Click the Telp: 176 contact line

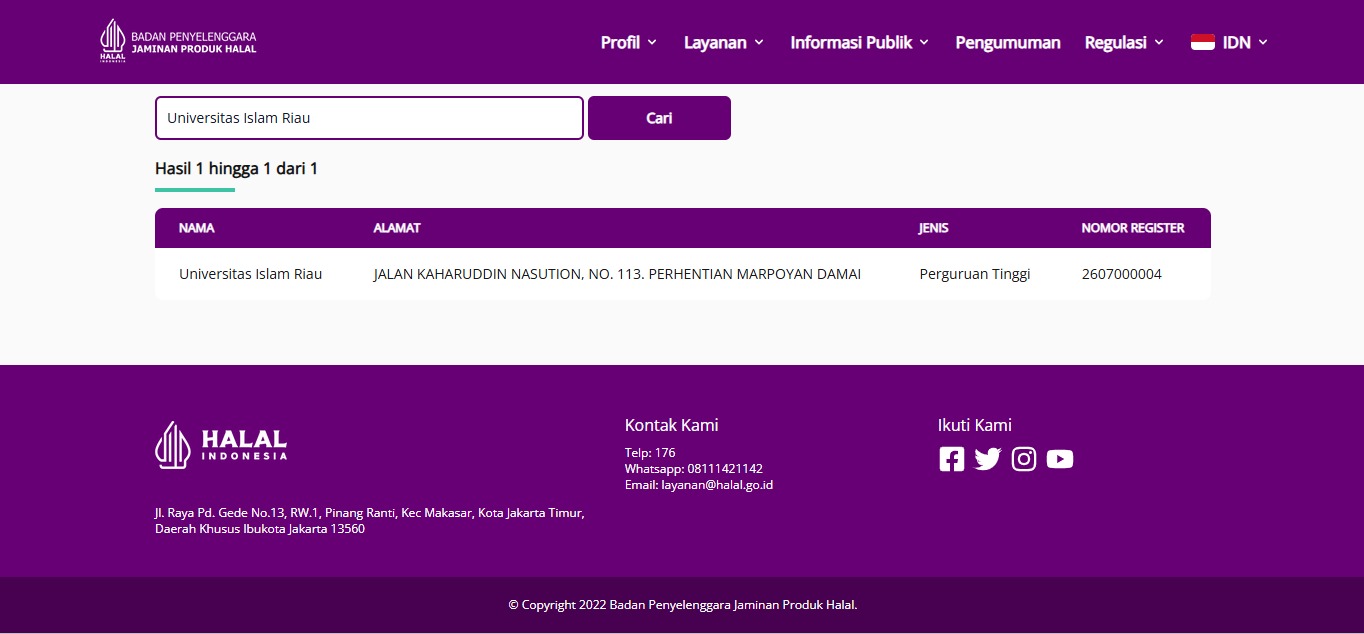[650, 453]
